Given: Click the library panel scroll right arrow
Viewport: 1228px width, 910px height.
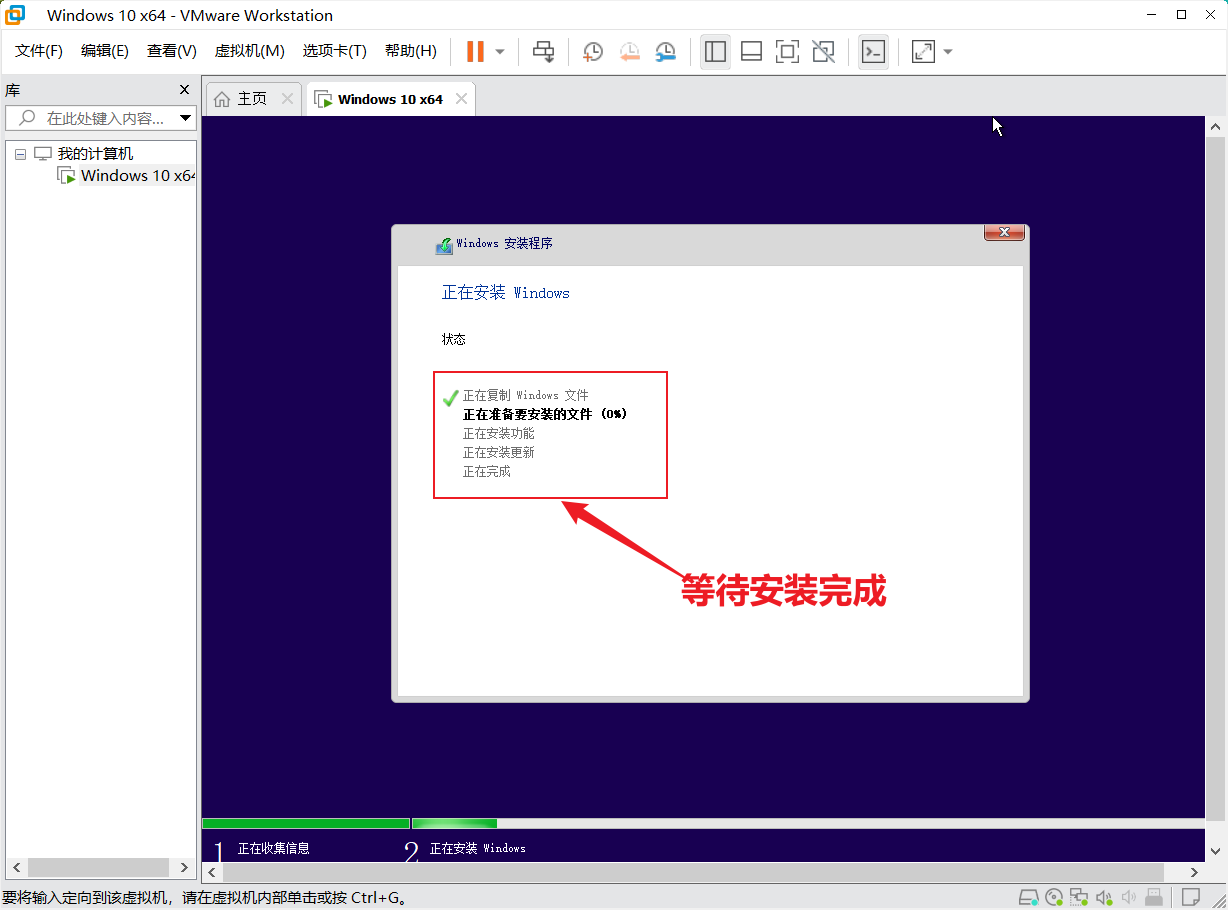Looking at the screenshot, I should point(184,867).
